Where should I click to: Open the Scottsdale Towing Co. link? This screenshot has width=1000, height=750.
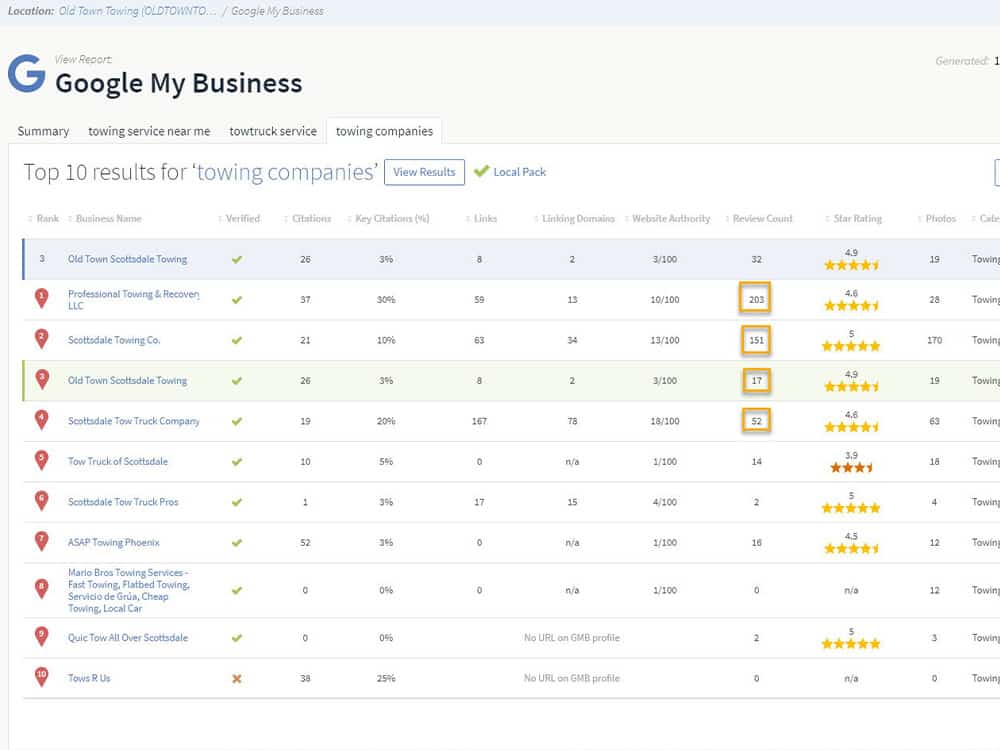pos(114,341)
